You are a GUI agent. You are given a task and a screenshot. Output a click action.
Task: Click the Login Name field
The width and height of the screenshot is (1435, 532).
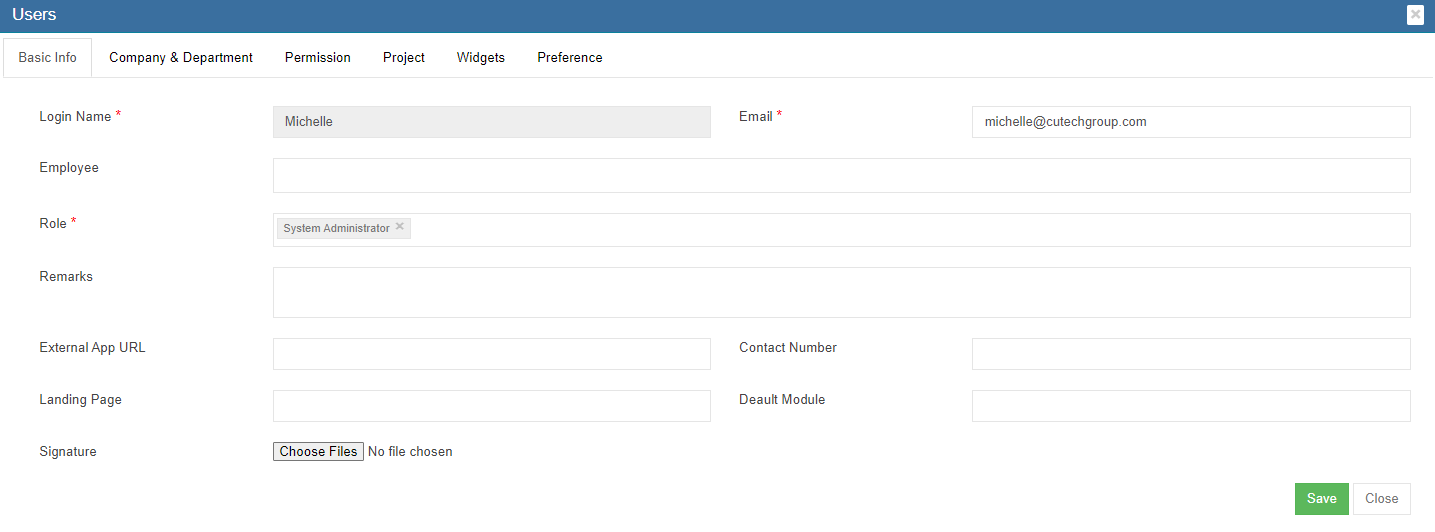(x=491, y=122)
